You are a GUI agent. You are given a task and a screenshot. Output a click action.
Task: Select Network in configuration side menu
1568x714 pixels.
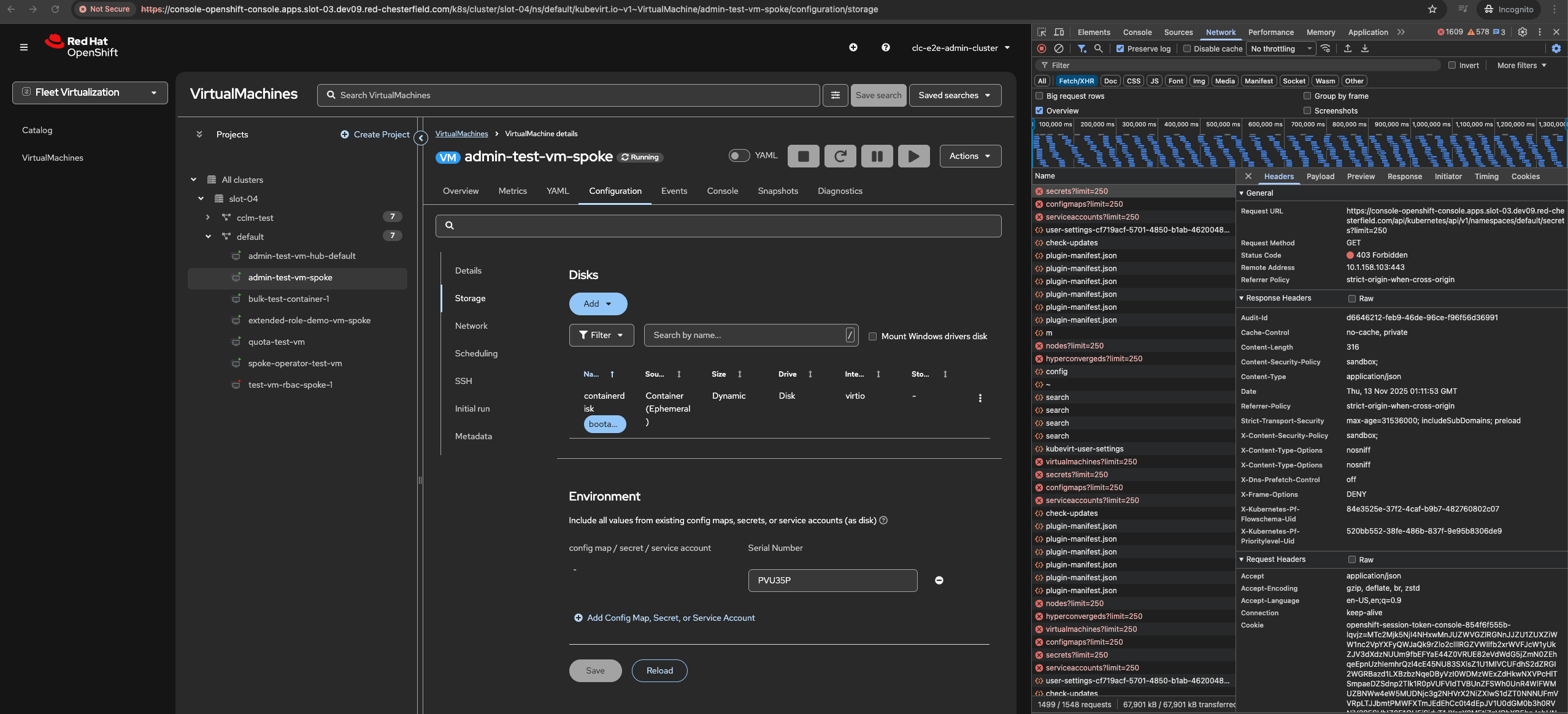pyautogui.click(x=471, y=326)
